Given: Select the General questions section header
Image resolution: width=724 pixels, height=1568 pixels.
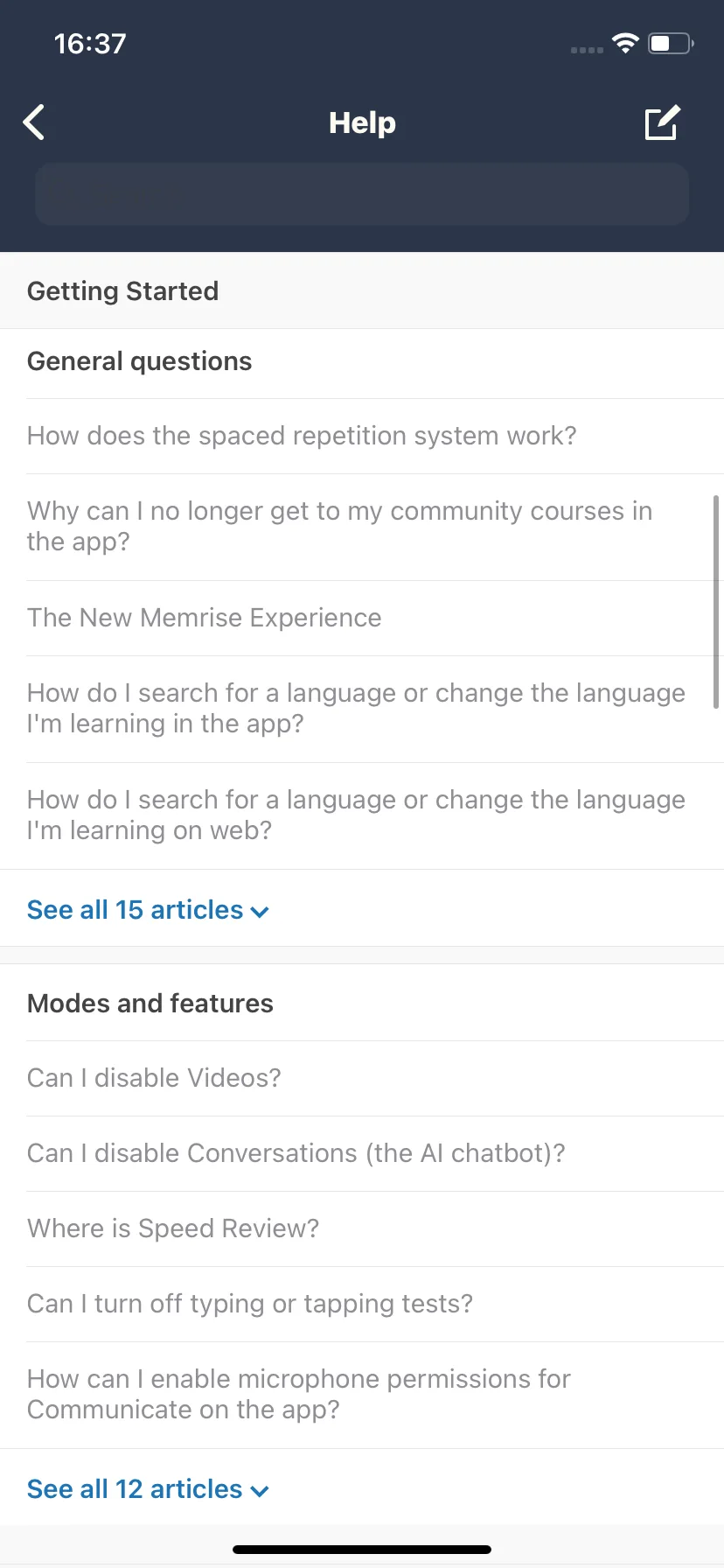Looking at the screenshot, I should coord(140,361).
